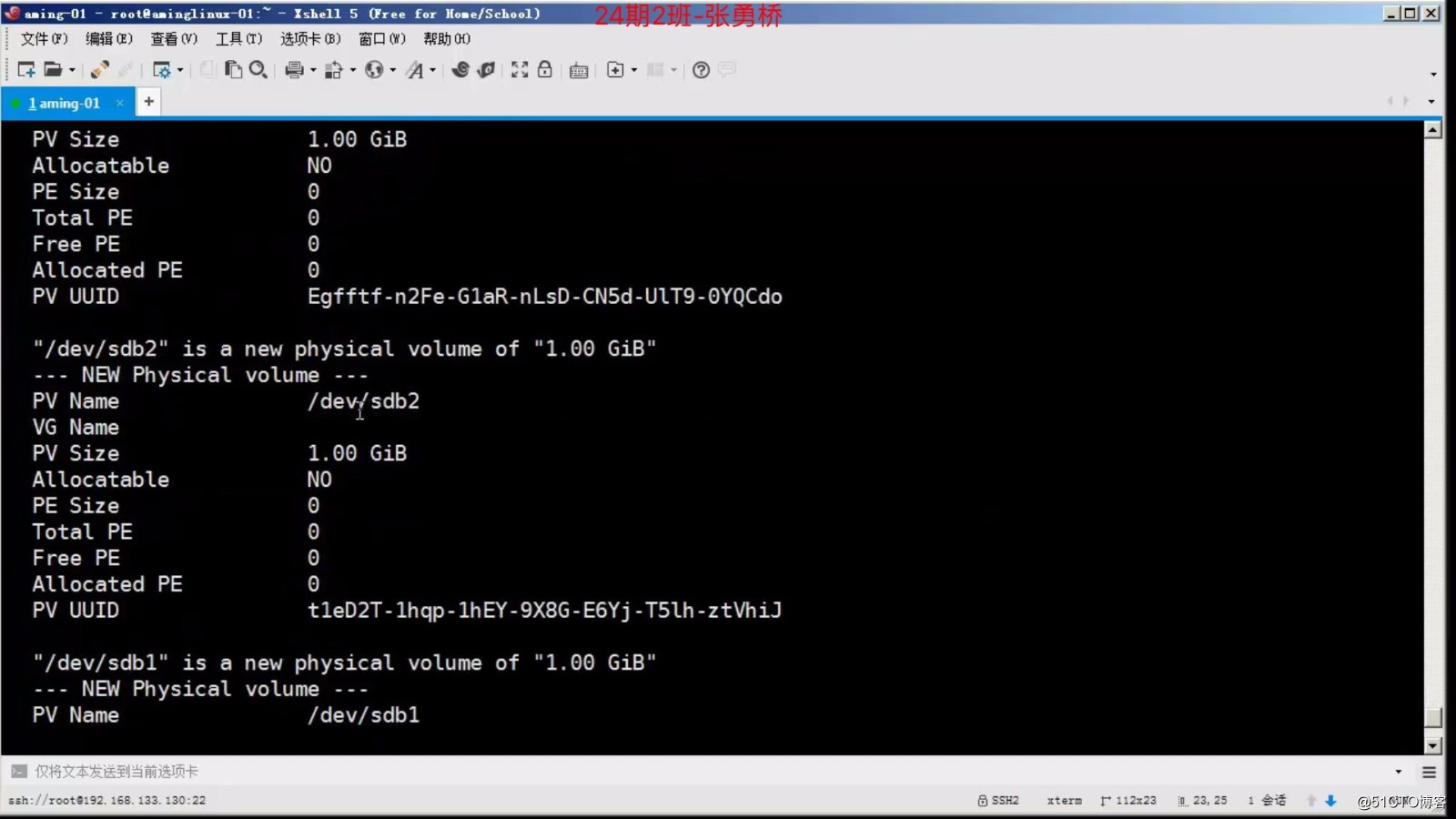Viewport: 1456px width, 819px height.
Task: Click the globe encoding icon
Action: point(374,70)
